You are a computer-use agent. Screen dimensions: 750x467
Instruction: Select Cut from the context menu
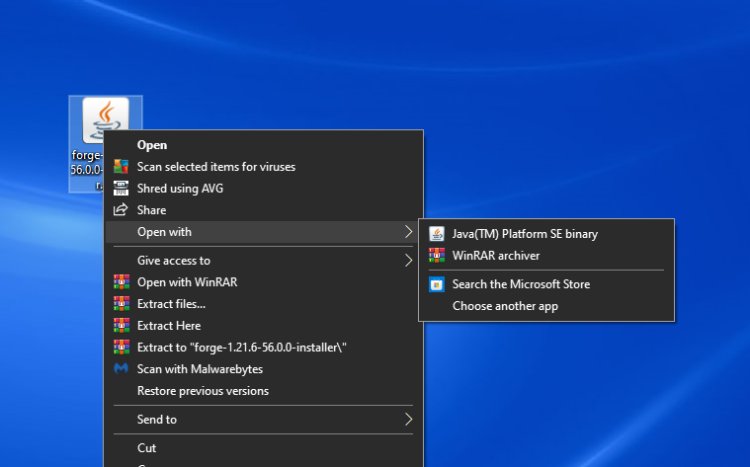(263, 448)
